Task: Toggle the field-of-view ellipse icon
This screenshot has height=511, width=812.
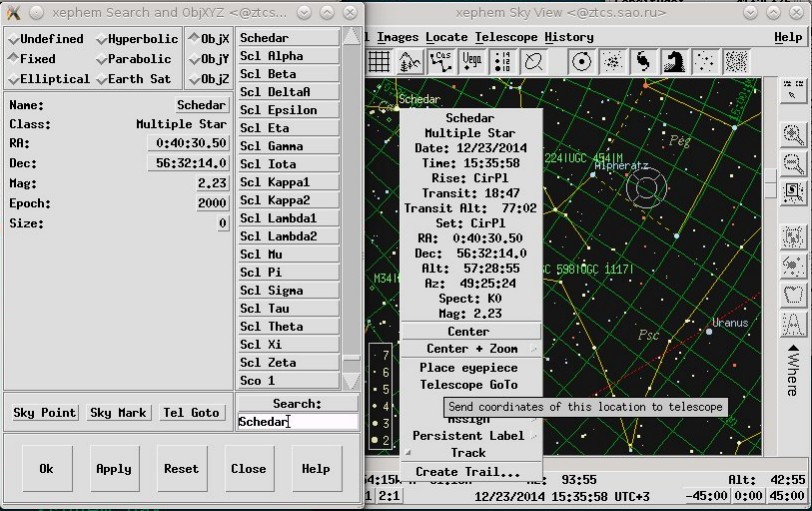Action: point(533,62)
